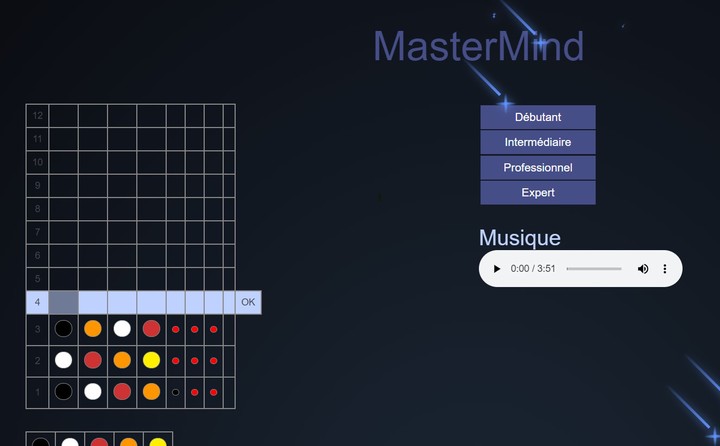Choose the Professionnel difficulty level
Screen dimensions: 720x446
click(x=538, y=168)
